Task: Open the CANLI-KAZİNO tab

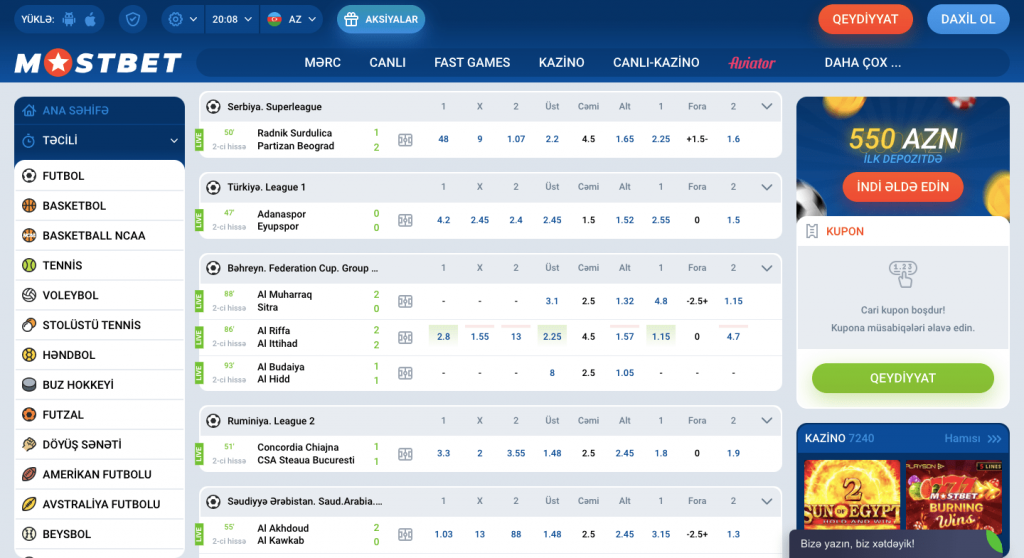Action: pos(656,63)
